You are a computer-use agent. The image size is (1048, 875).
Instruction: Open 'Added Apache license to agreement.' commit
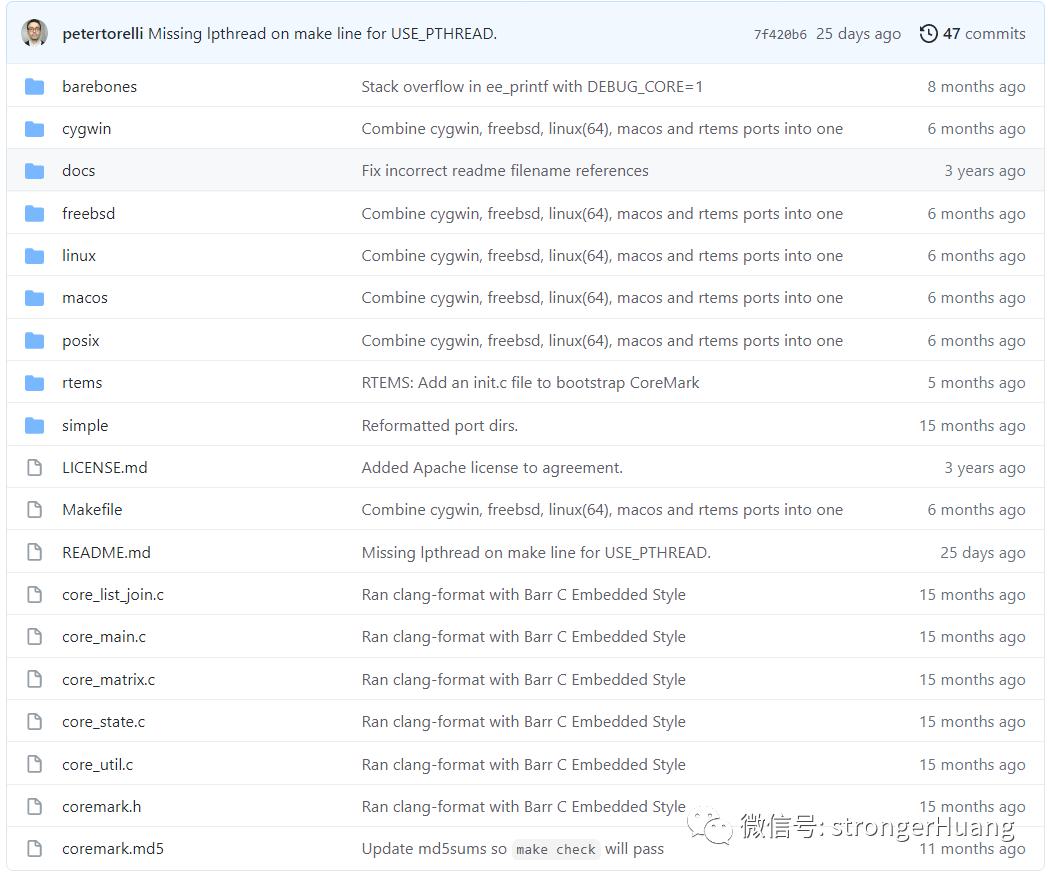492,467
